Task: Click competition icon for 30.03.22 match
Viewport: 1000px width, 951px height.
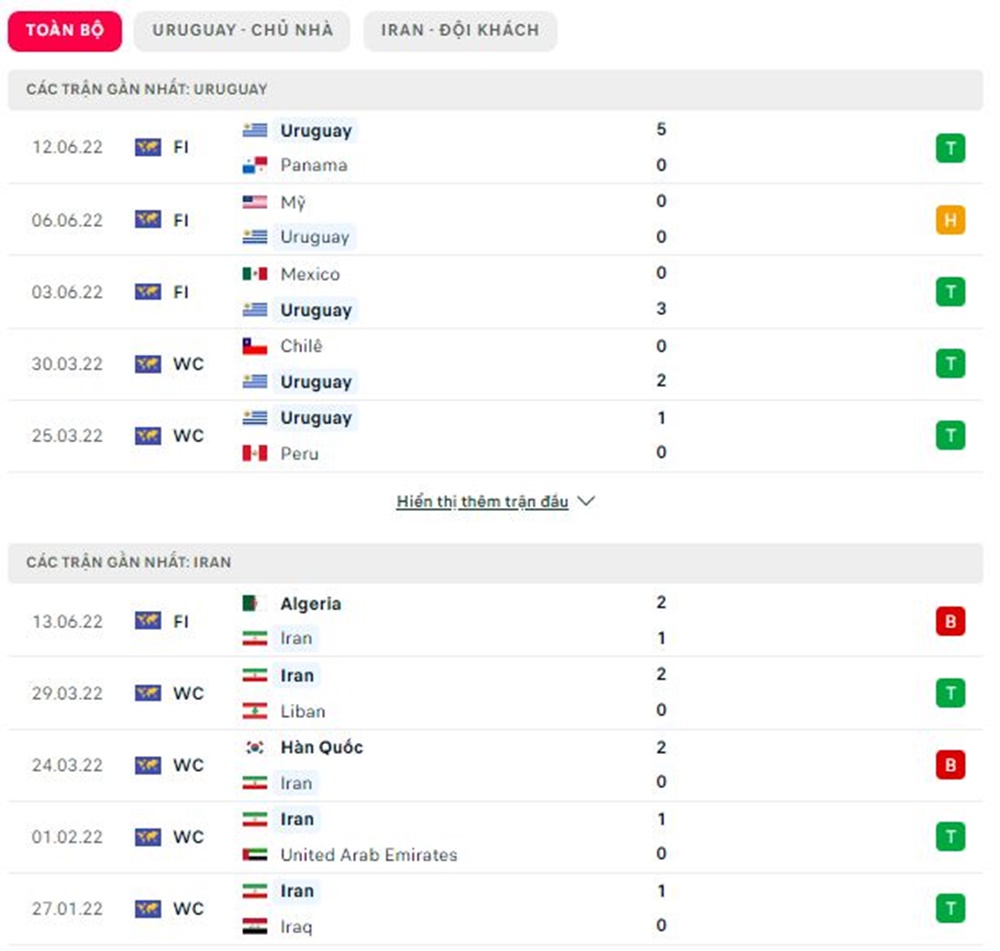Action: 148,364
